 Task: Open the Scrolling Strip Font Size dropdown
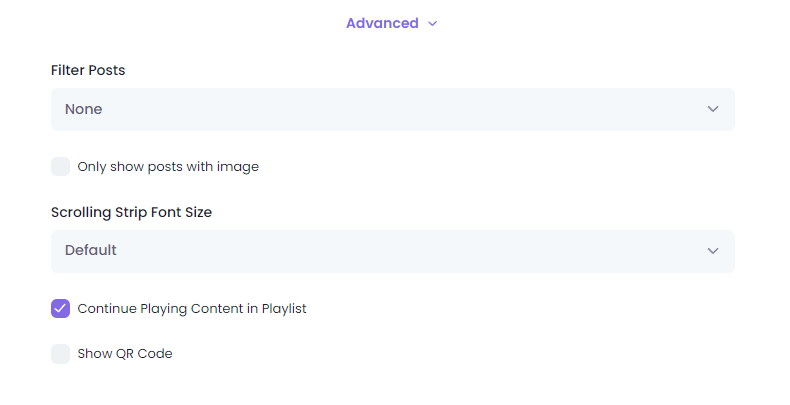pos(392,251)
